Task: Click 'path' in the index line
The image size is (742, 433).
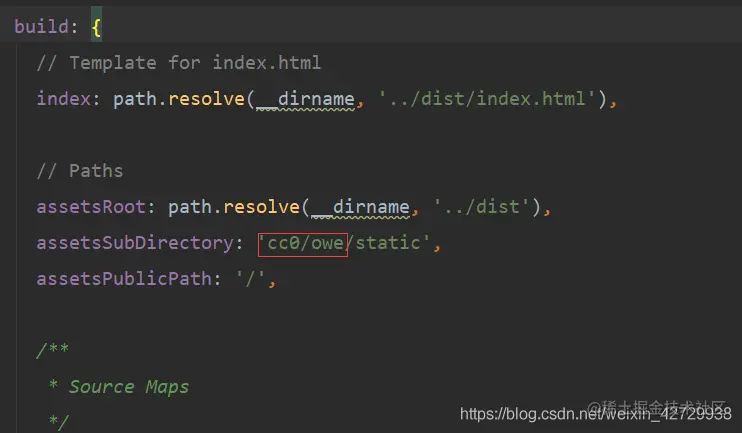Action: point(134,99)
